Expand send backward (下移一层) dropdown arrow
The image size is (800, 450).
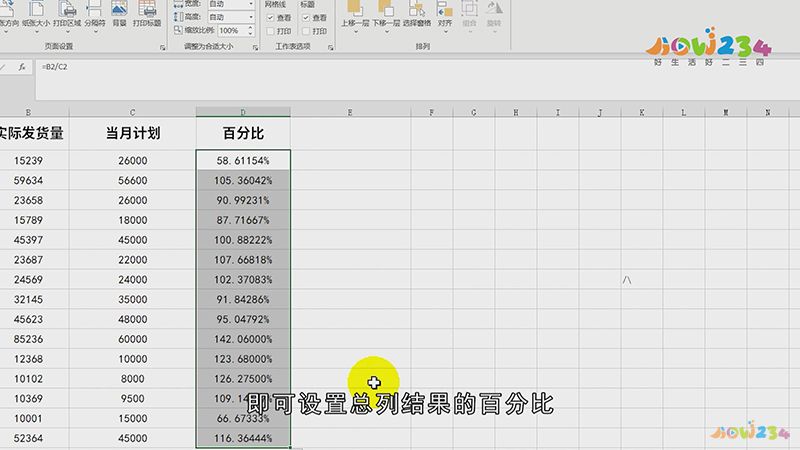coord(386,32)
